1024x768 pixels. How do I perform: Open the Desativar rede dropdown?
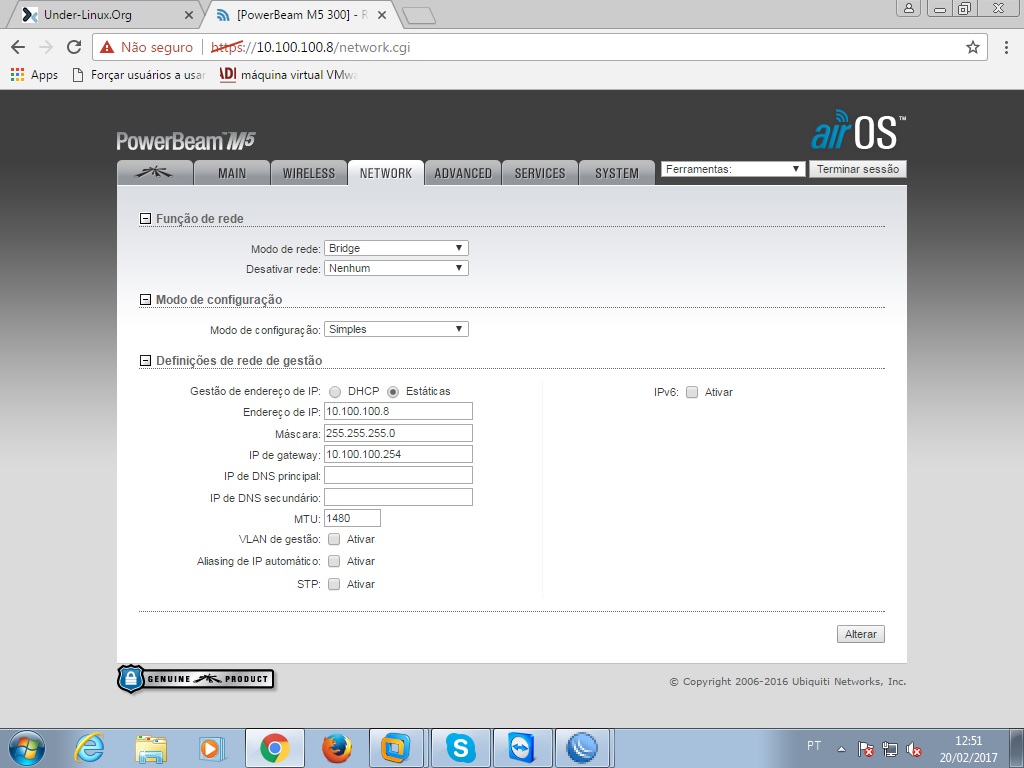pos(396,268)
